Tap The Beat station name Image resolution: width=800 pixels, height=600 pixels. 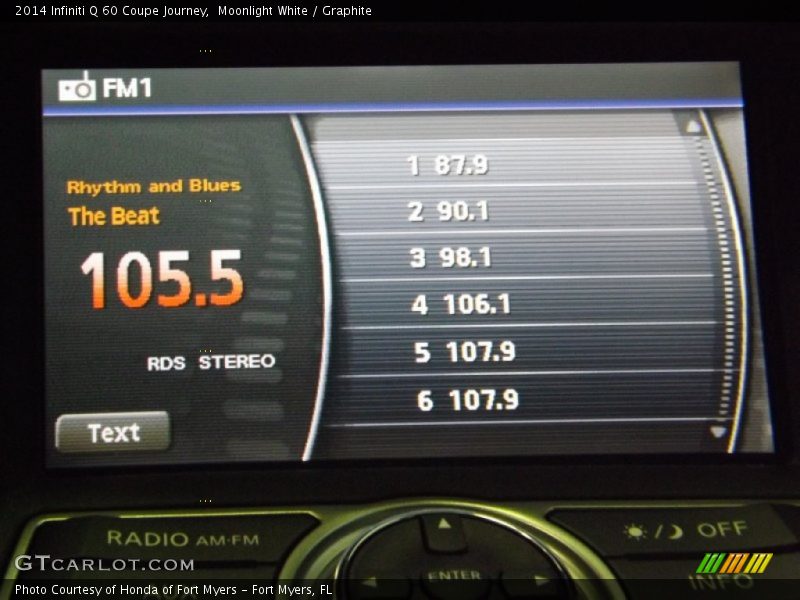click(x=114, y=216)
